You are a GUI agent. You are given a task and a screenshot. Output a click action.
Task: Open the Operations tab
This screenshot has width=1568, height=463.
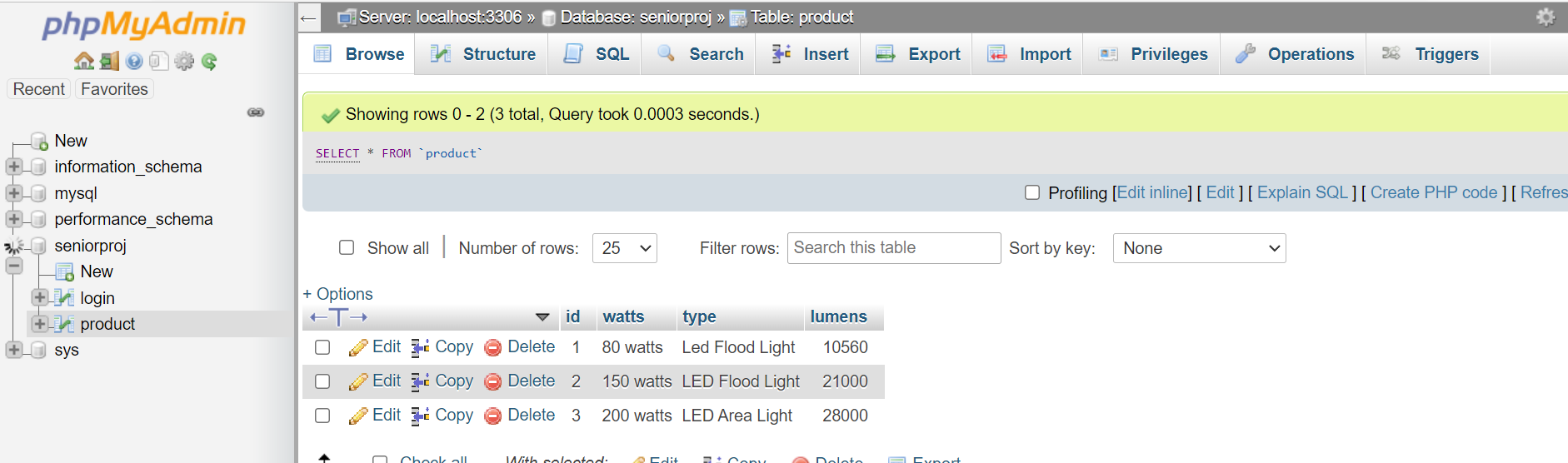pos(1293,54)
